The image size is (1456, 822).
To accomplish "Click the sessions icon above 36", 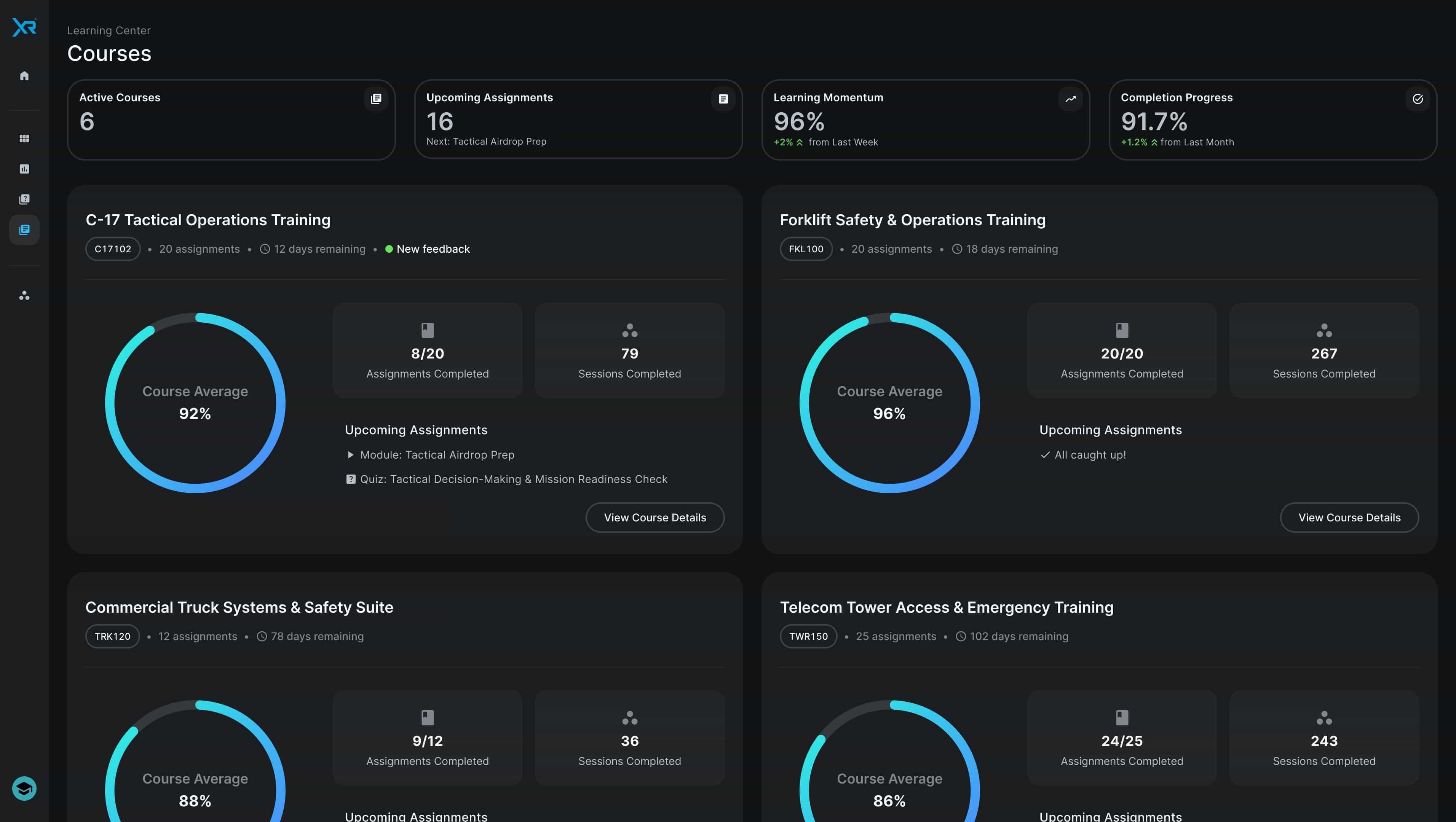I will tap(630, 717).
